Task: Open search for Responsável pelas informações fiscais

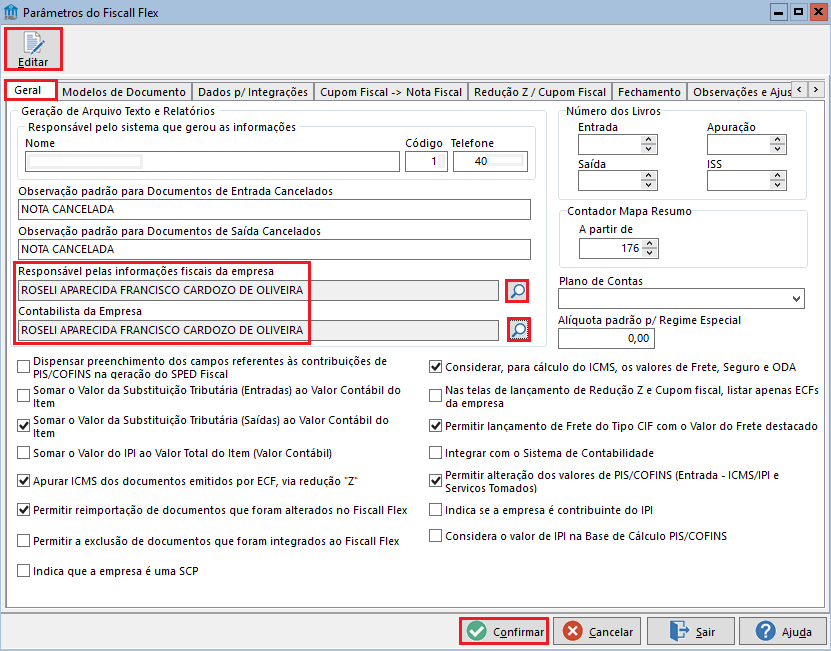Action: point(517,291)
